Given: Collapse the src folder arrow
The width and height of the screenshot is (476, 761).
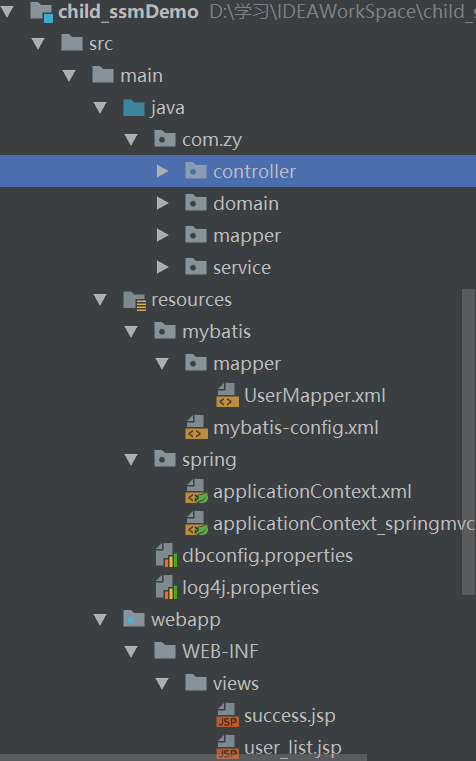Looking at the screenshot, I should pos(38,44).
